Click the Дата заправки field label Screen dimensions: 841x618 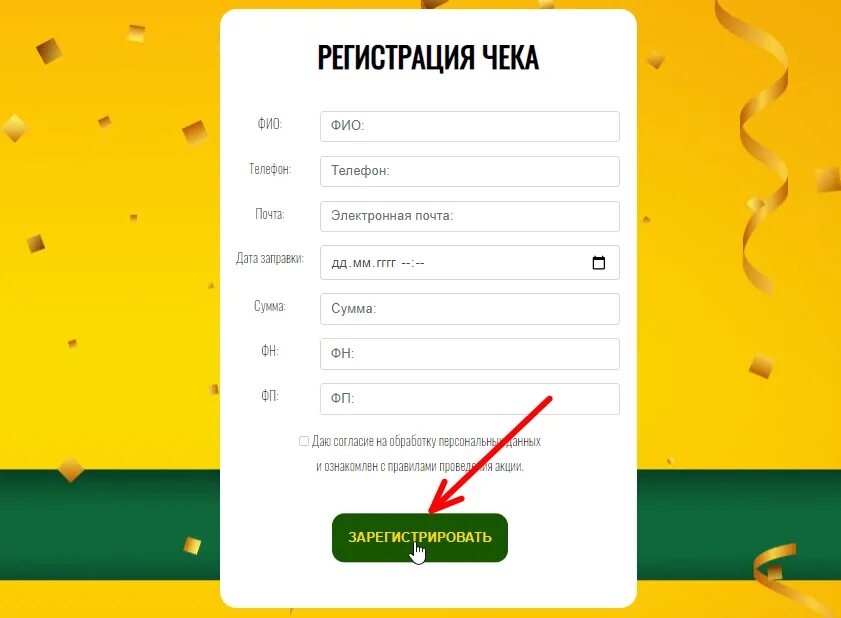[270, 258]
